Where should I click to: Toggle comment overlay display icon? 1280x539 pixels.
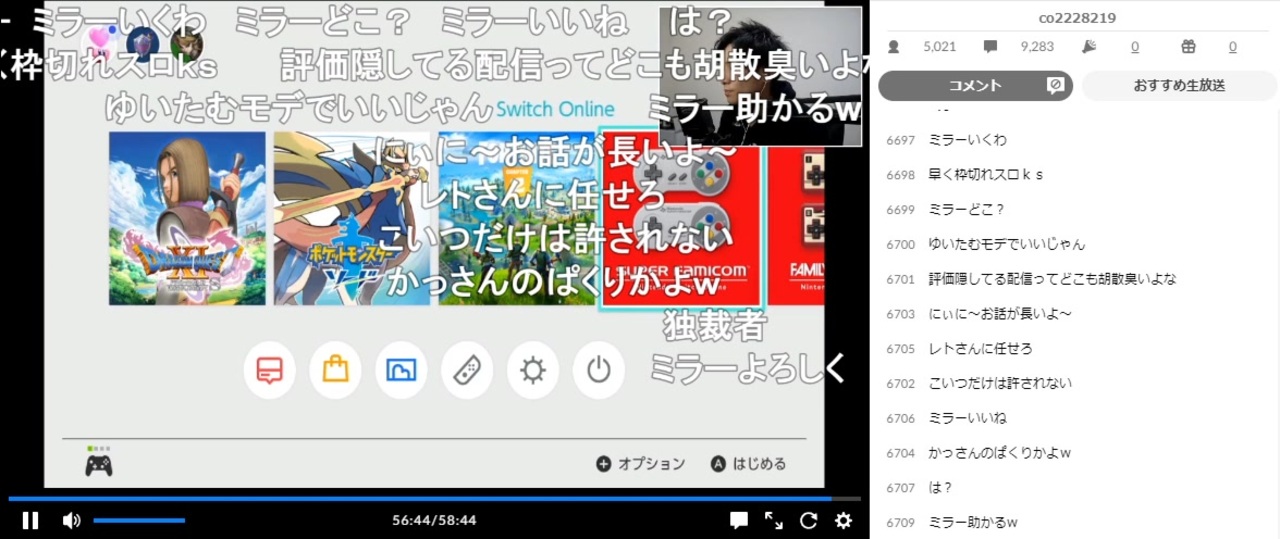739,520
